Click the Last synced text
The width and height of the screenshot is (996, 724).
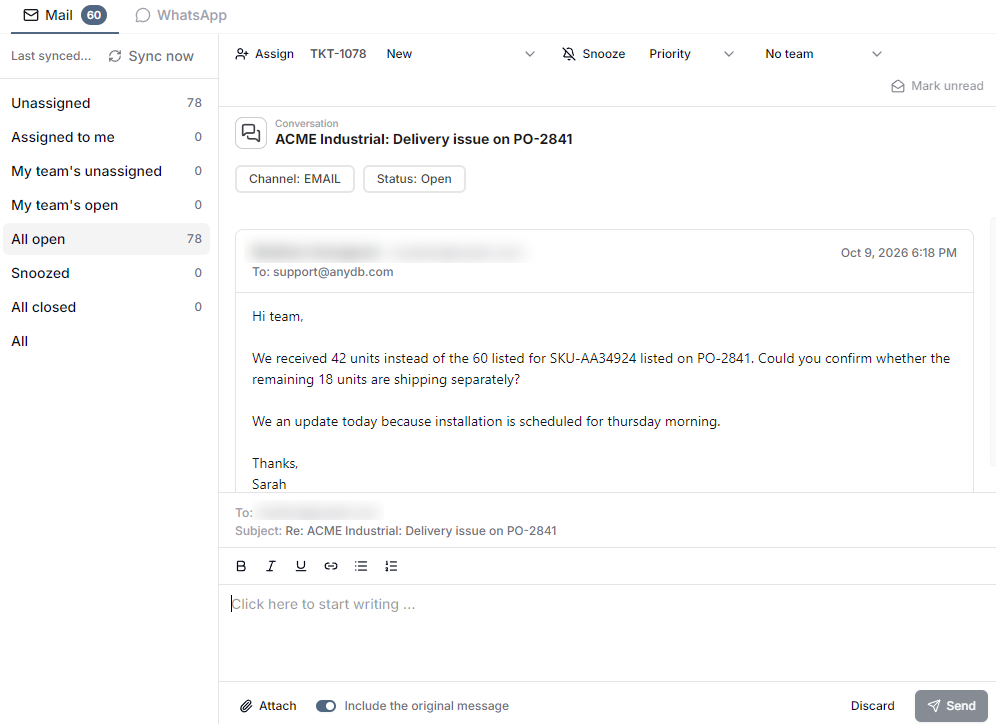coord(51,56)
